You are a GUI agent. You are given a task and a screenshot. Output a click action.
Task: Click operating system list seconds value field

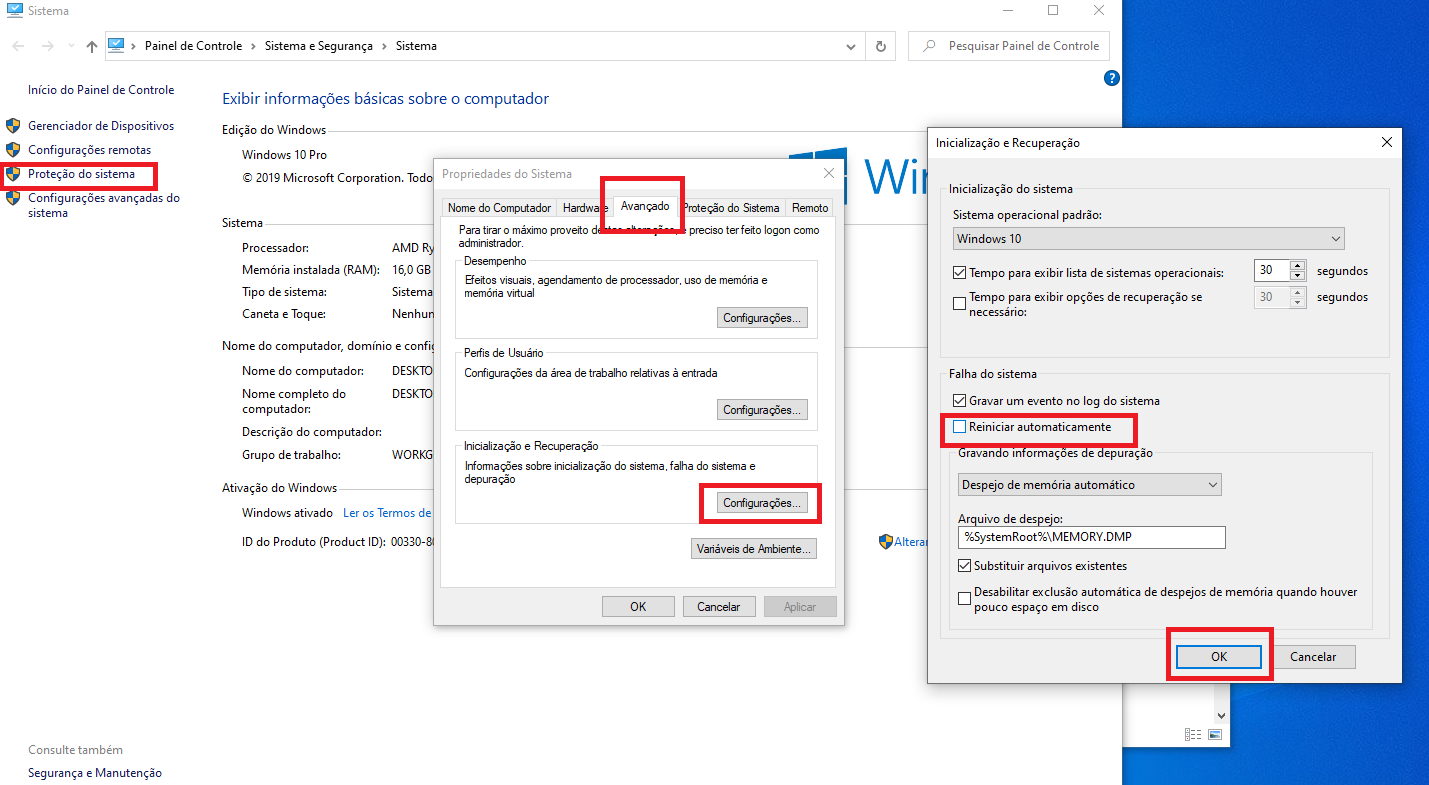1271,271
